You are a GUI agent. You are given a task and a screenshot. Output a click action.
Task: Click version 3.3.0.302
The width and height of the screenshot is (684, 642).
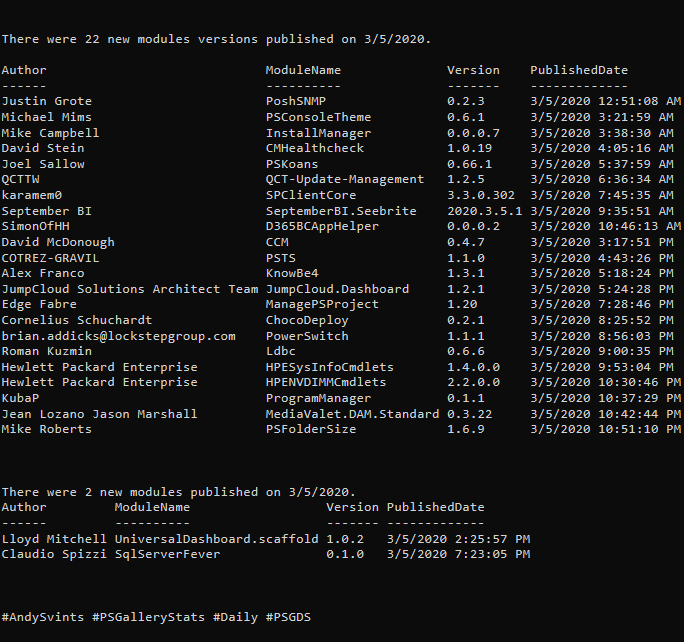click(481, 195)
